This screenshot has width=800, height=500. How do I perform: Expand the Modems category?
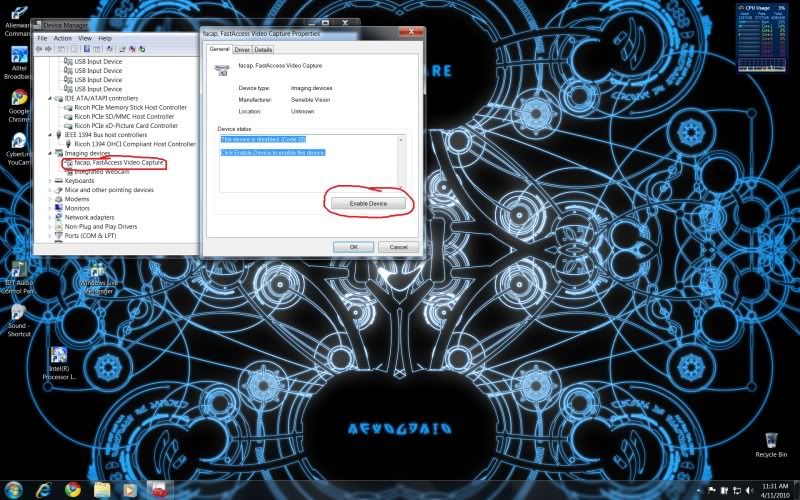[x=50, y=199]
